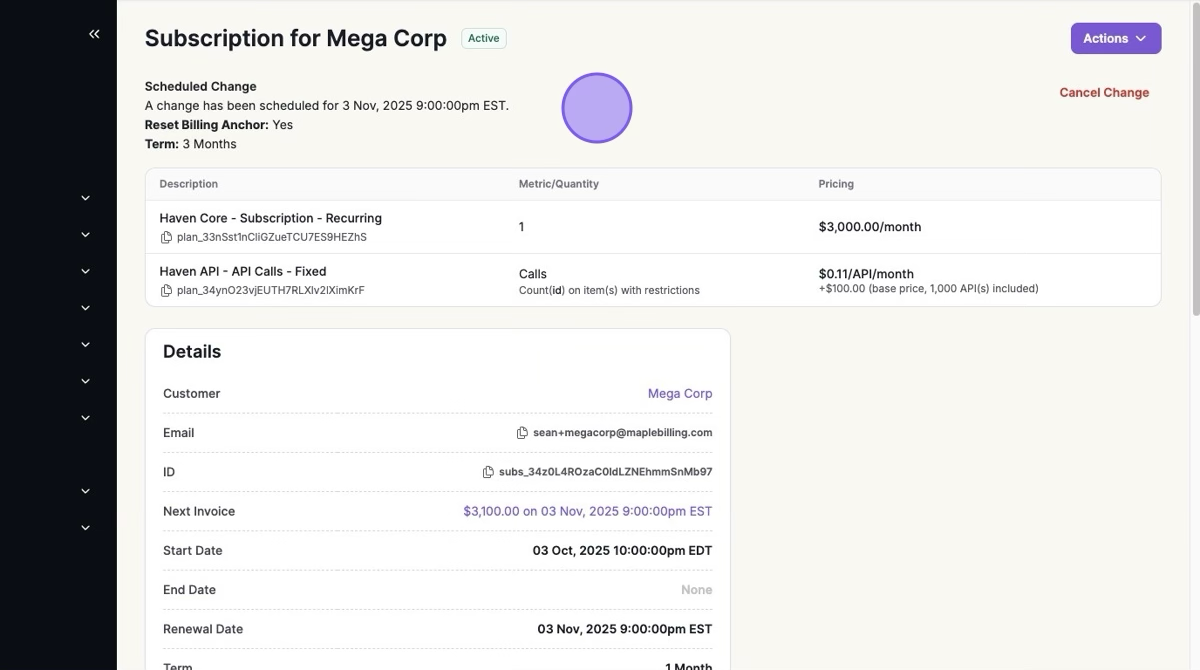Expand the third sidebar chevron
This screenshot has height=670, width=1200.
pos(85,271)
